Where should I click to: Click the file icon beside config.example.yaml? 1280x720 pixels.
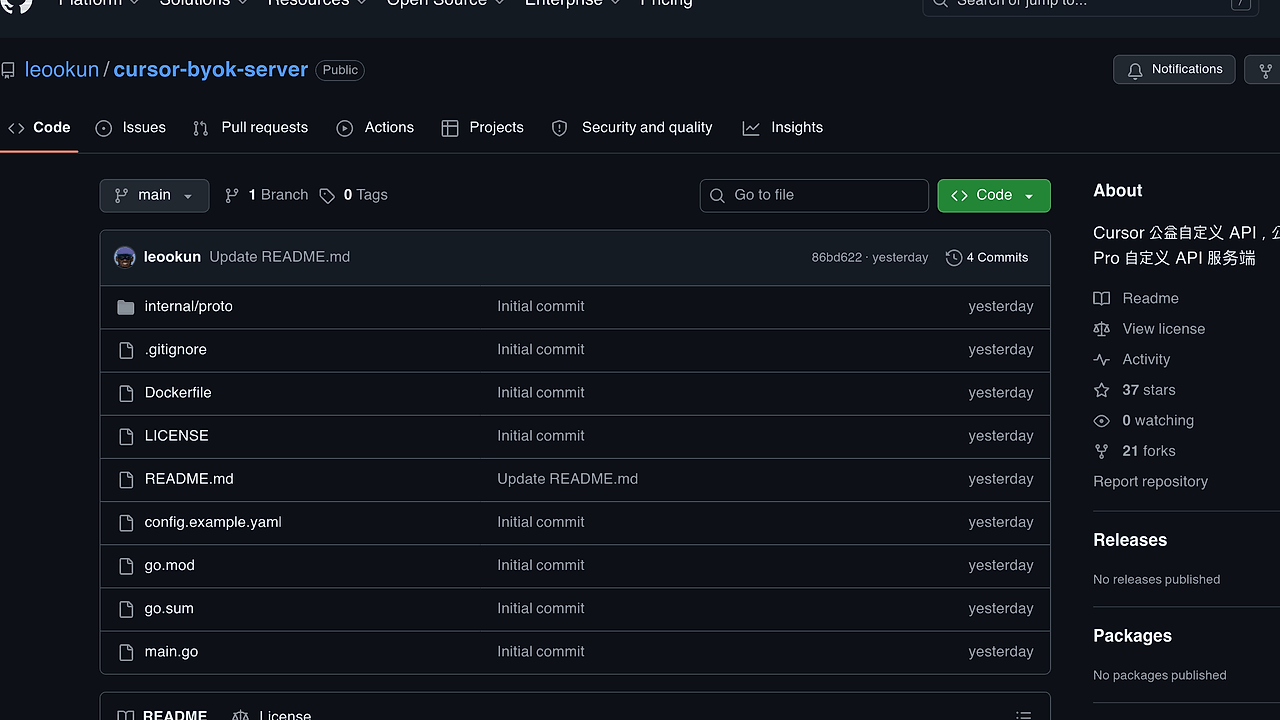pyautogui.click(x=125, y=522)
